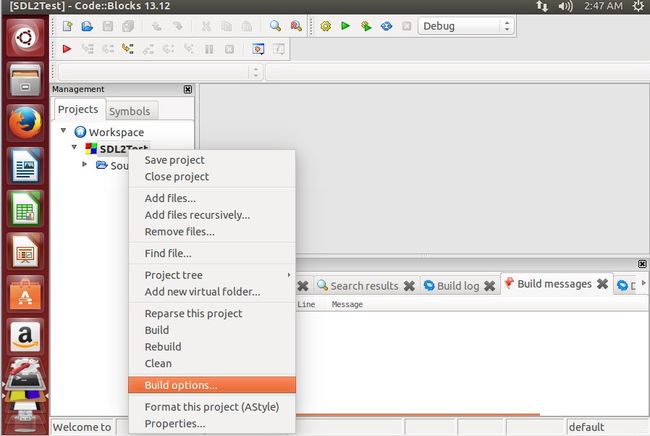Select Add files... menu entry
Screen dimensions: 650x436
point(212,198)
